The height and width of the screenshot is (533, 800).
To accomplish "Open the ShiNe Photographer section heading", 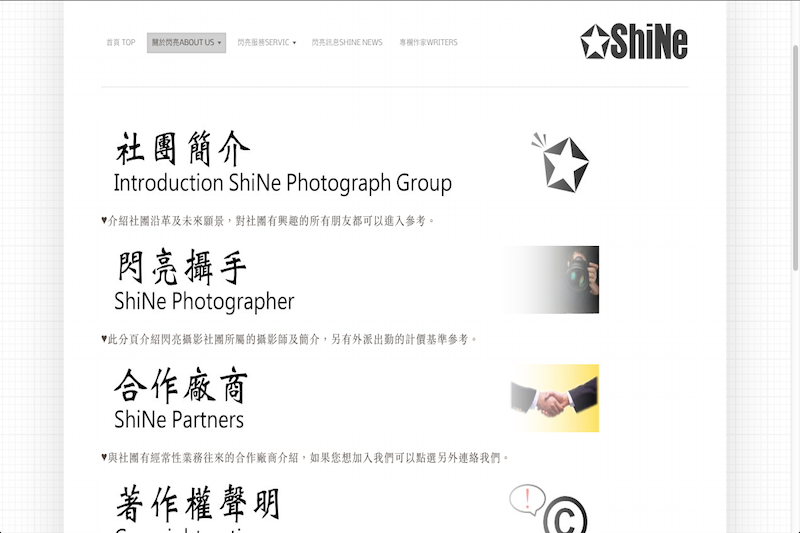I will click(204, 301).
